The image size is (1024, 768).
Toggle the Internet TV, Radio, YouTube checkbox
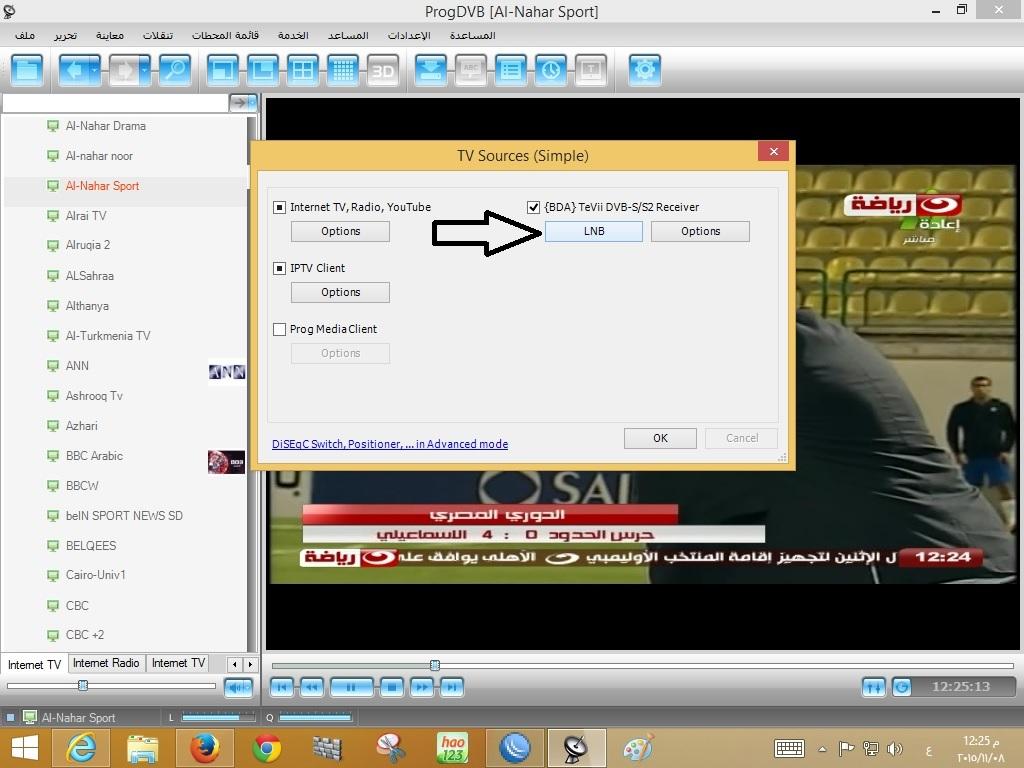[x=280, y=207]
